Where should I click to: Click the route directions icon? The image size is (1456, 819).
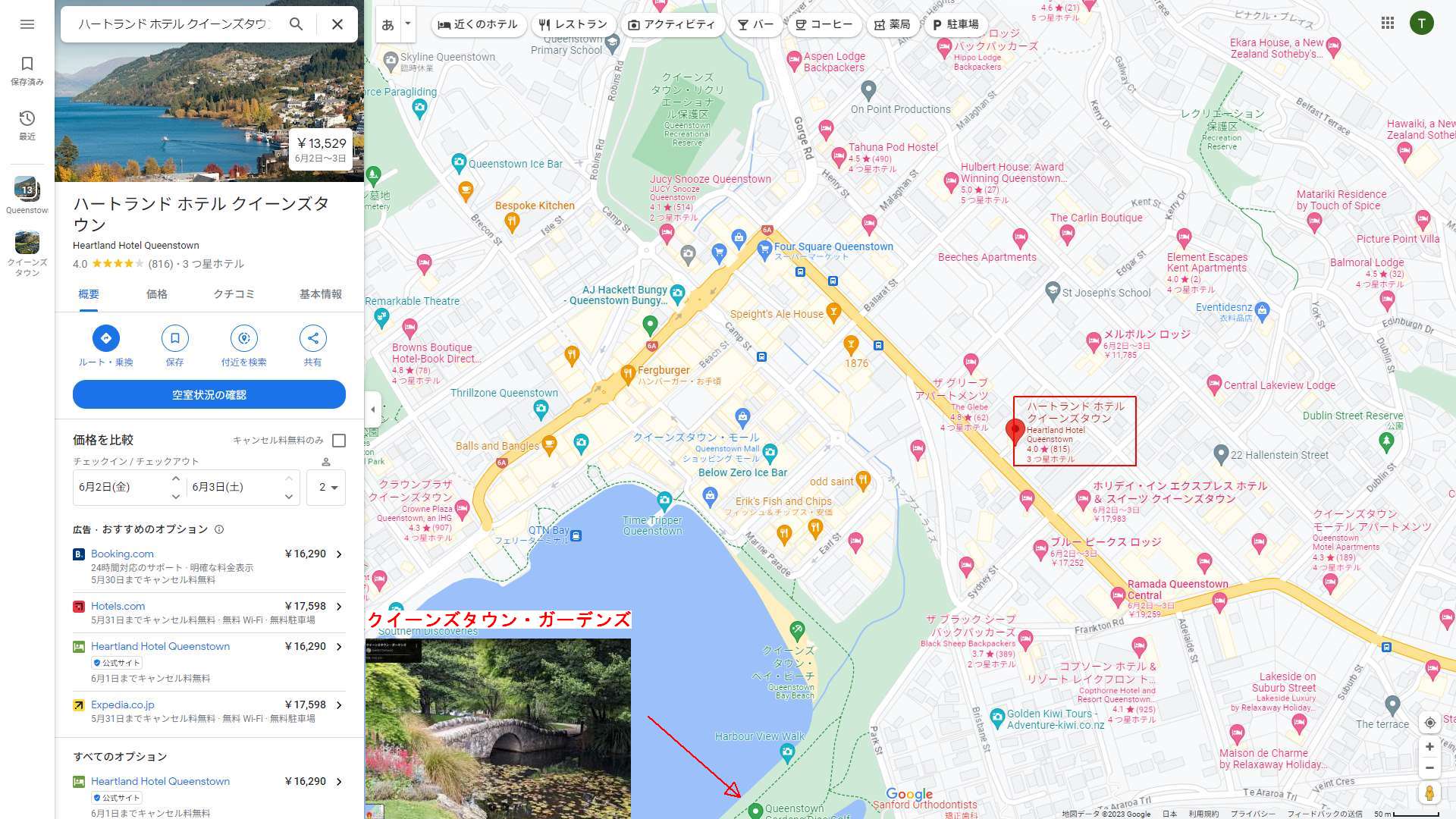[x=106, y=338]
